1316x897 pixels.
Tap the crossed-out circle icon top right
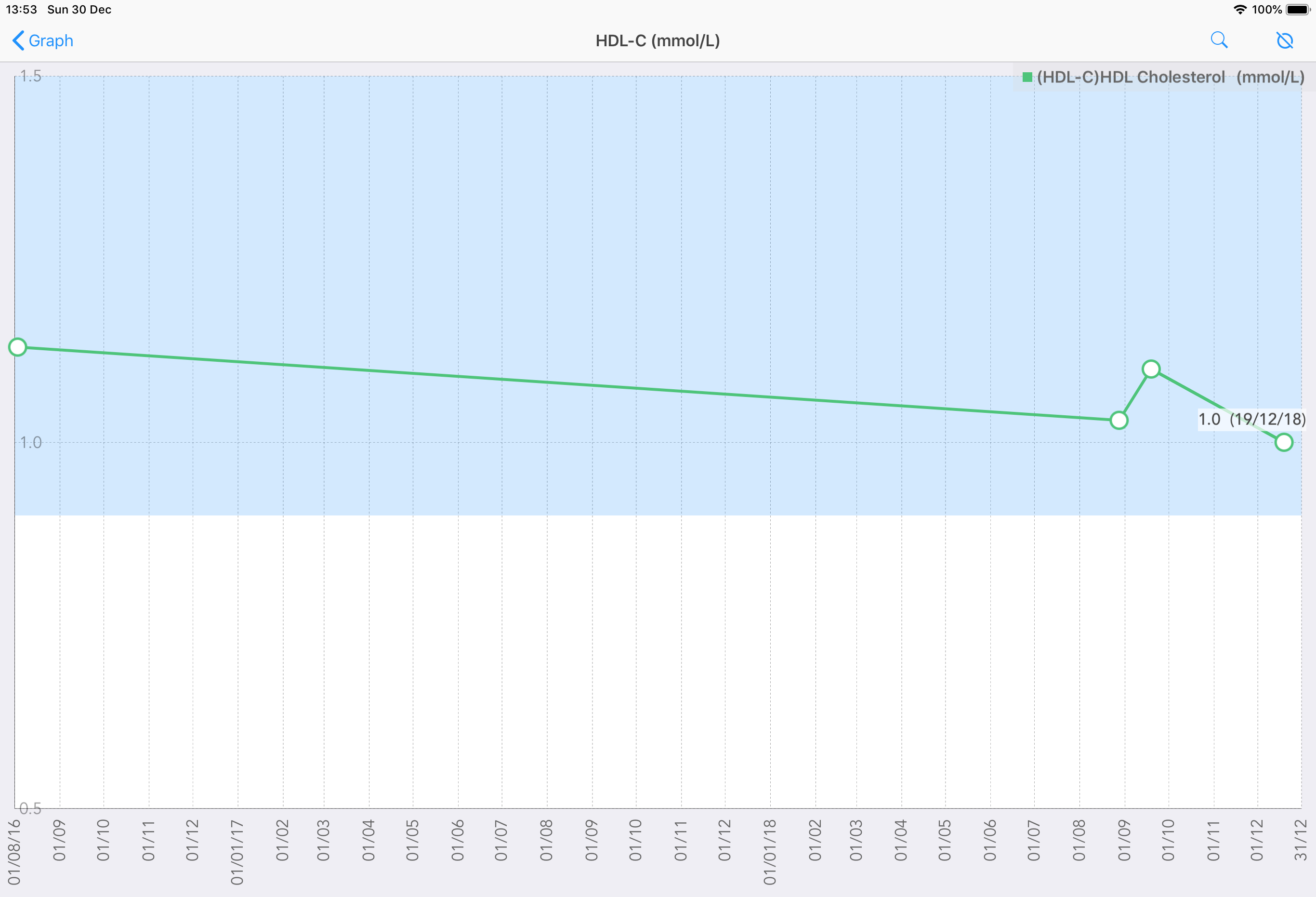(x=1284, y=40)
